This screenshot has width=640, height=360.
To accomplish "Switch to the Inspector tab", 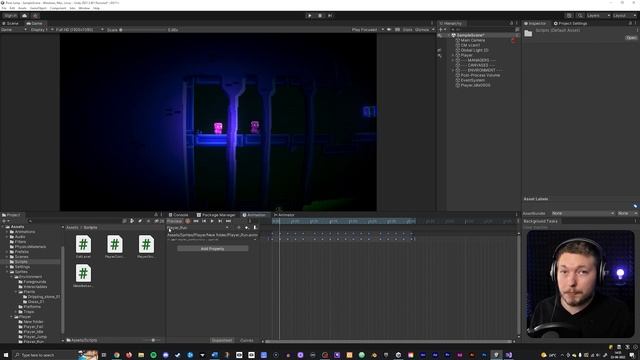I will tap(535, 23).
